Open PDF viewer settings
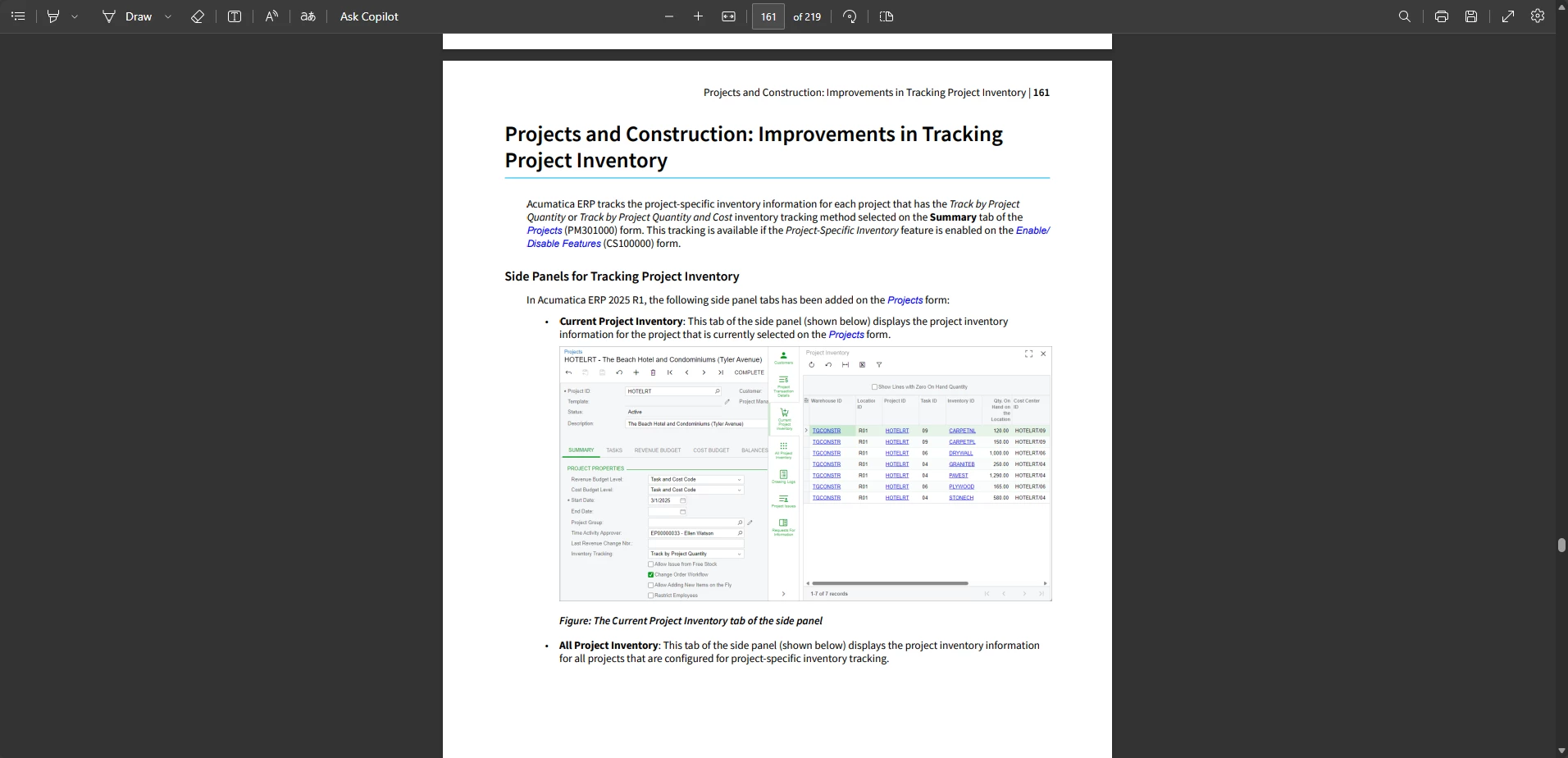This screenshot has height=758, width=1568. pyautogui.click(x=1538, y=16)
